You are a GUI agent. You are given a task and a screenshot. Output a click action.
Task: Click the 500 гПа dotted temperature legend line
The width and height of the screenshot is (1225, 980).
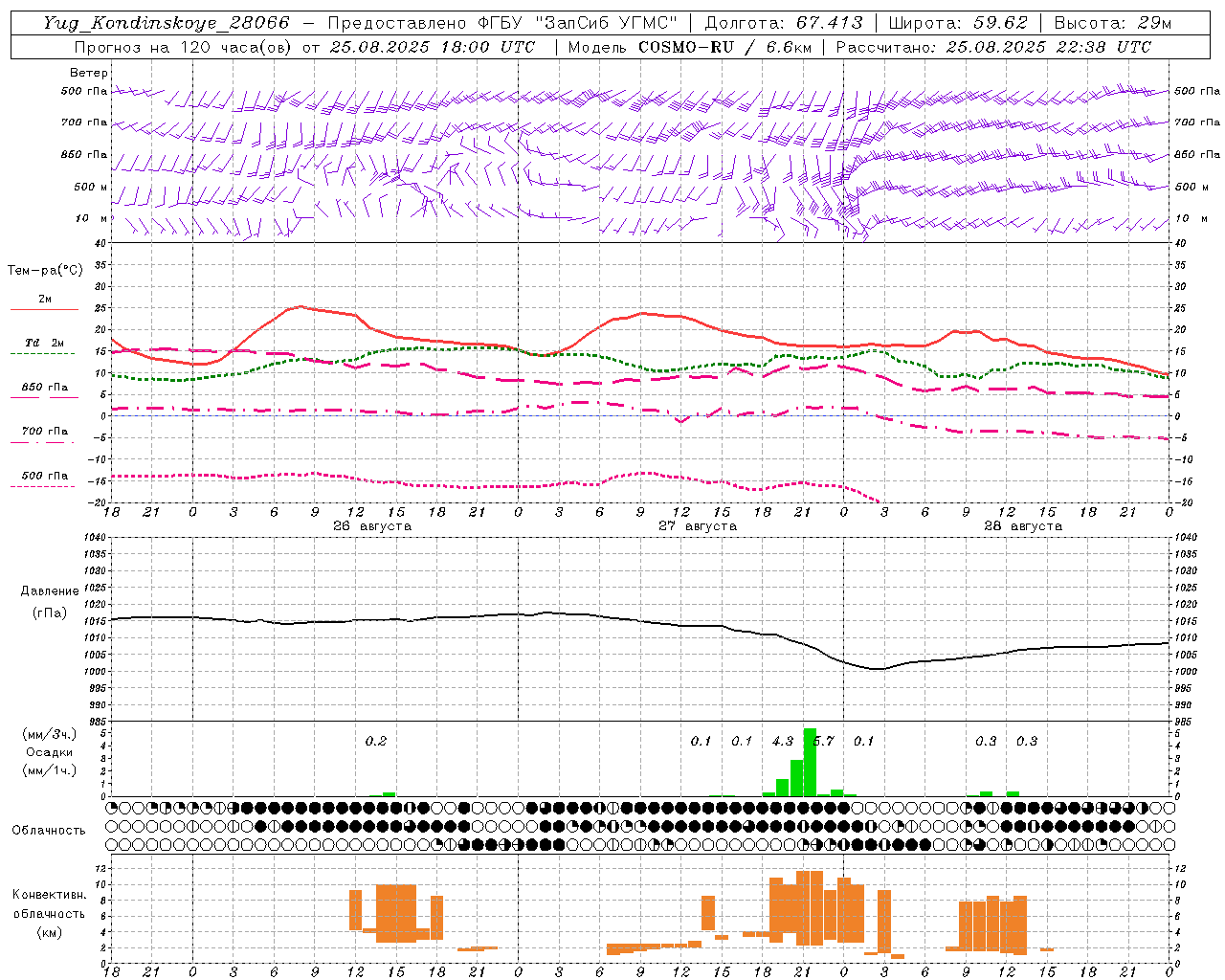click(44, 486)
